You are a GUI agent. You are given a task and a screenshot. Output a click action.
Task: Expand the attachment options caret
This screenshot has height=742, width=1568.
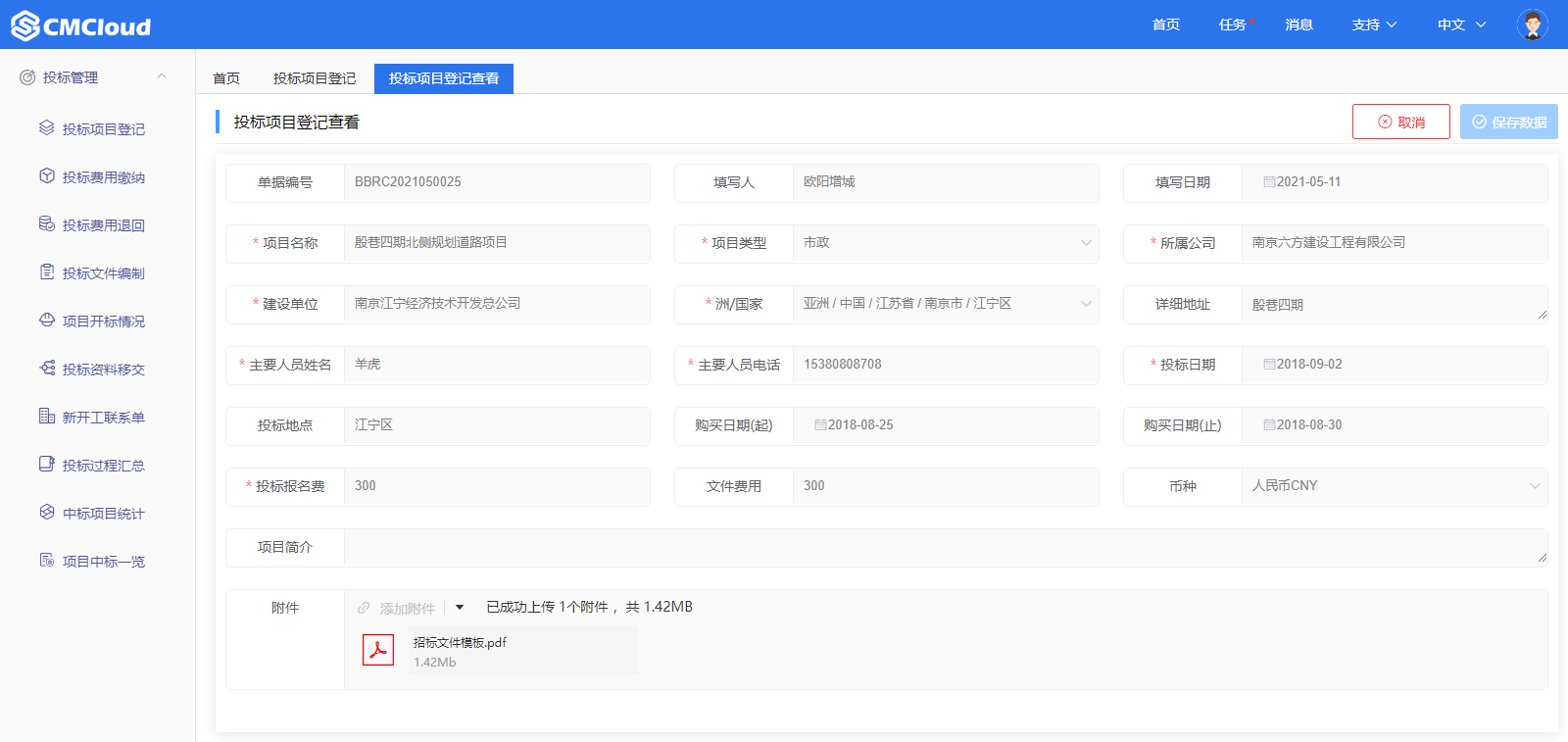coord(460,608)
